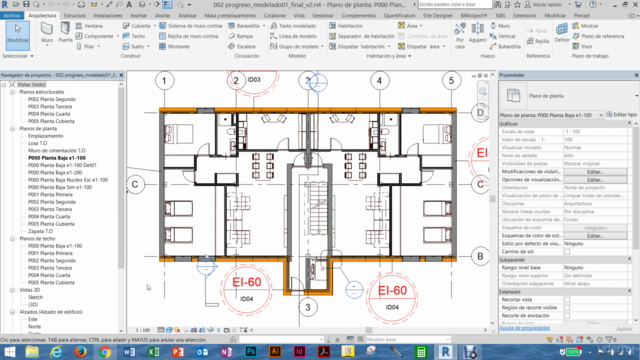Screen dimensions: 640x360
Task: Open the {3D} view item
Action: coord(33,304)
